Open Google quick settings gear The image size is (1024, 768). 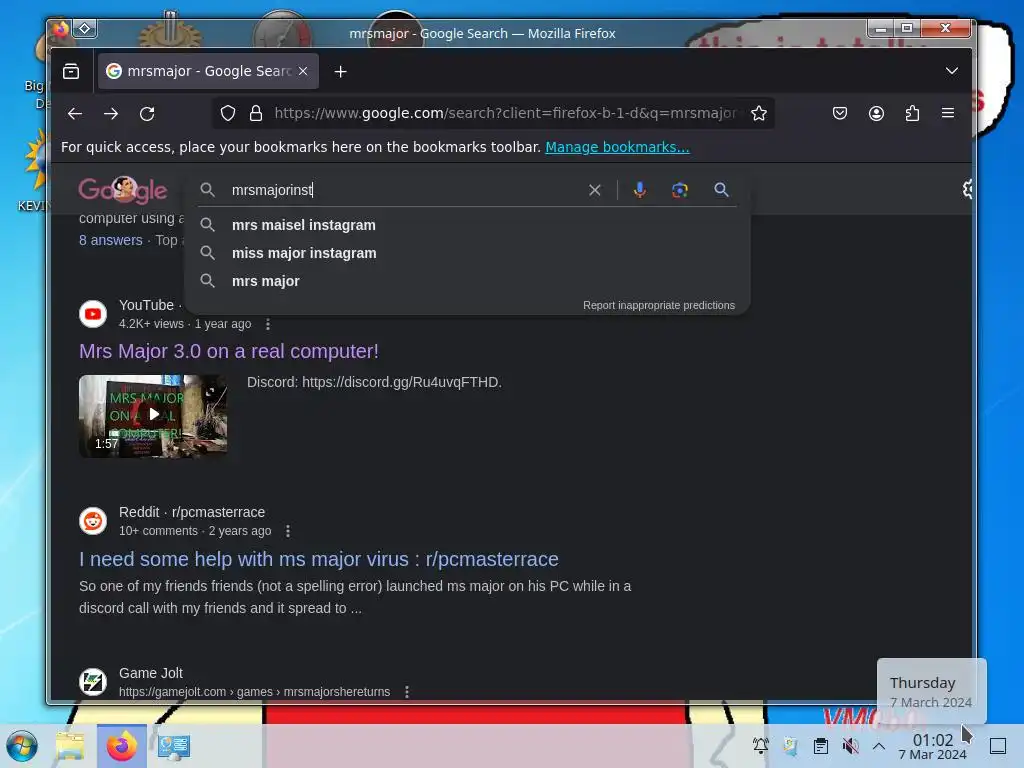click(967, 189)
